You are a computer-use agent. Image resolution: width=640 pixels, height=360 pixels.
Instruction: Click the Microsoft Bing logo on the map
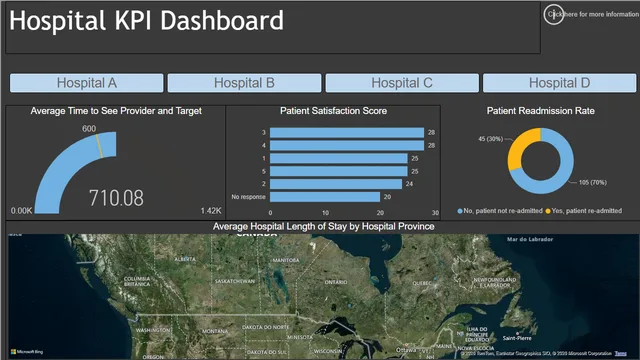27,352
